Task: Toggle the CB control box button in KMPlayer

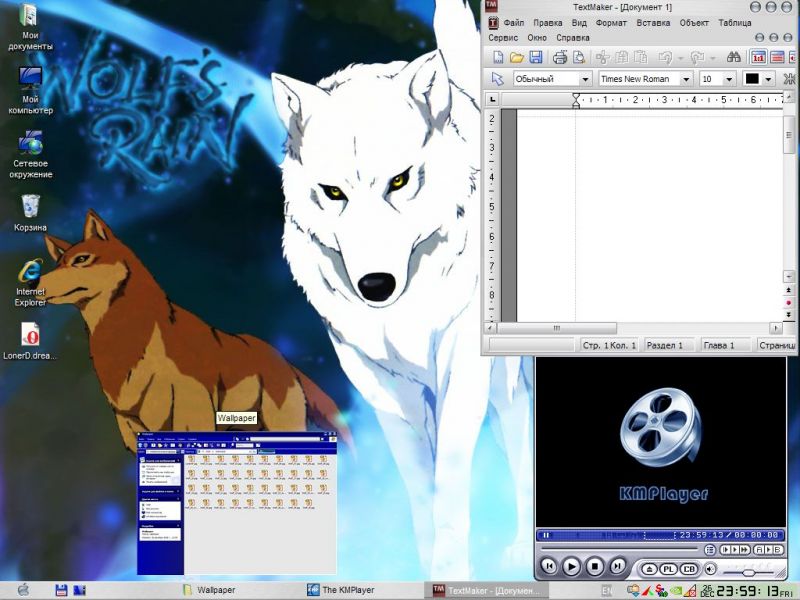Action: 689,568
